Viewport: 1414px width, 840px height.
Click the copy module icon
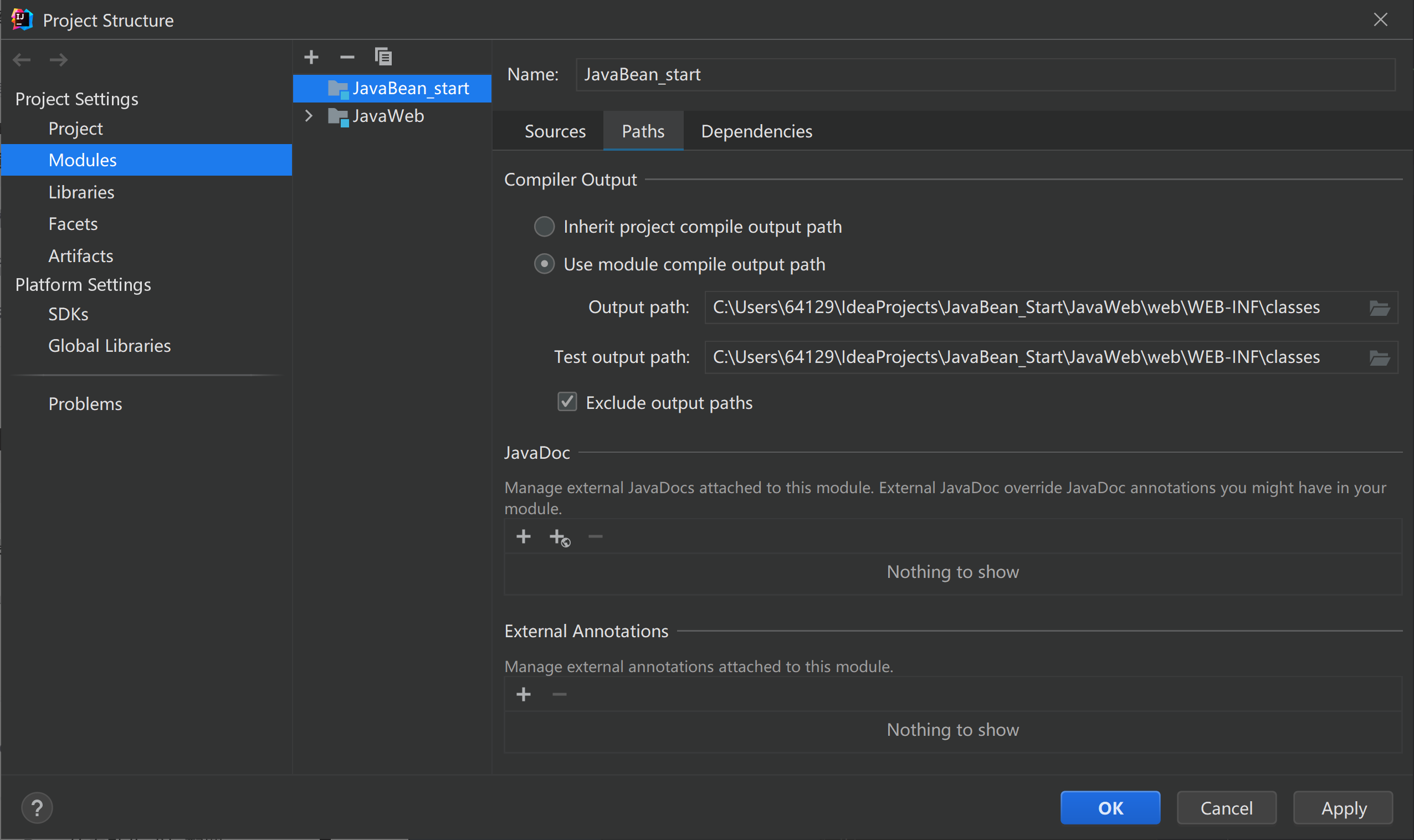383,57
